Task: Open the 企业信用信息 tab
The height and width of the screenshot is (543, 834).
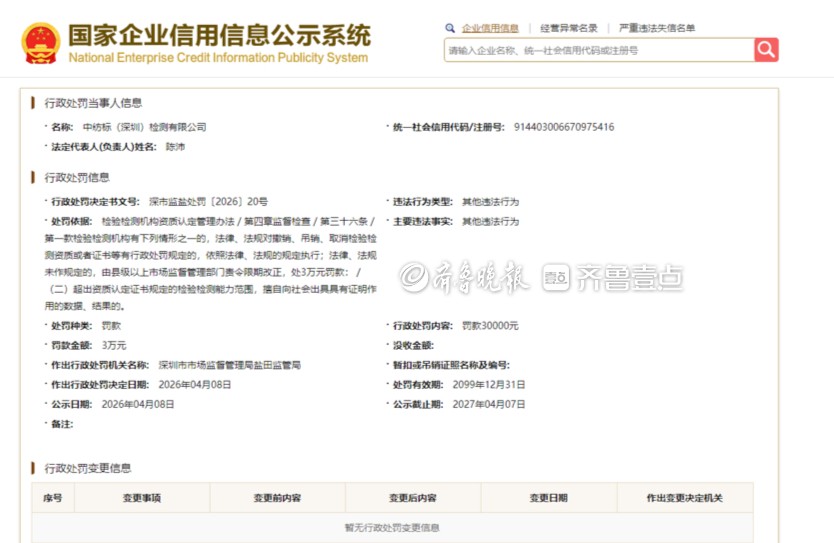Action: [490, 29]
